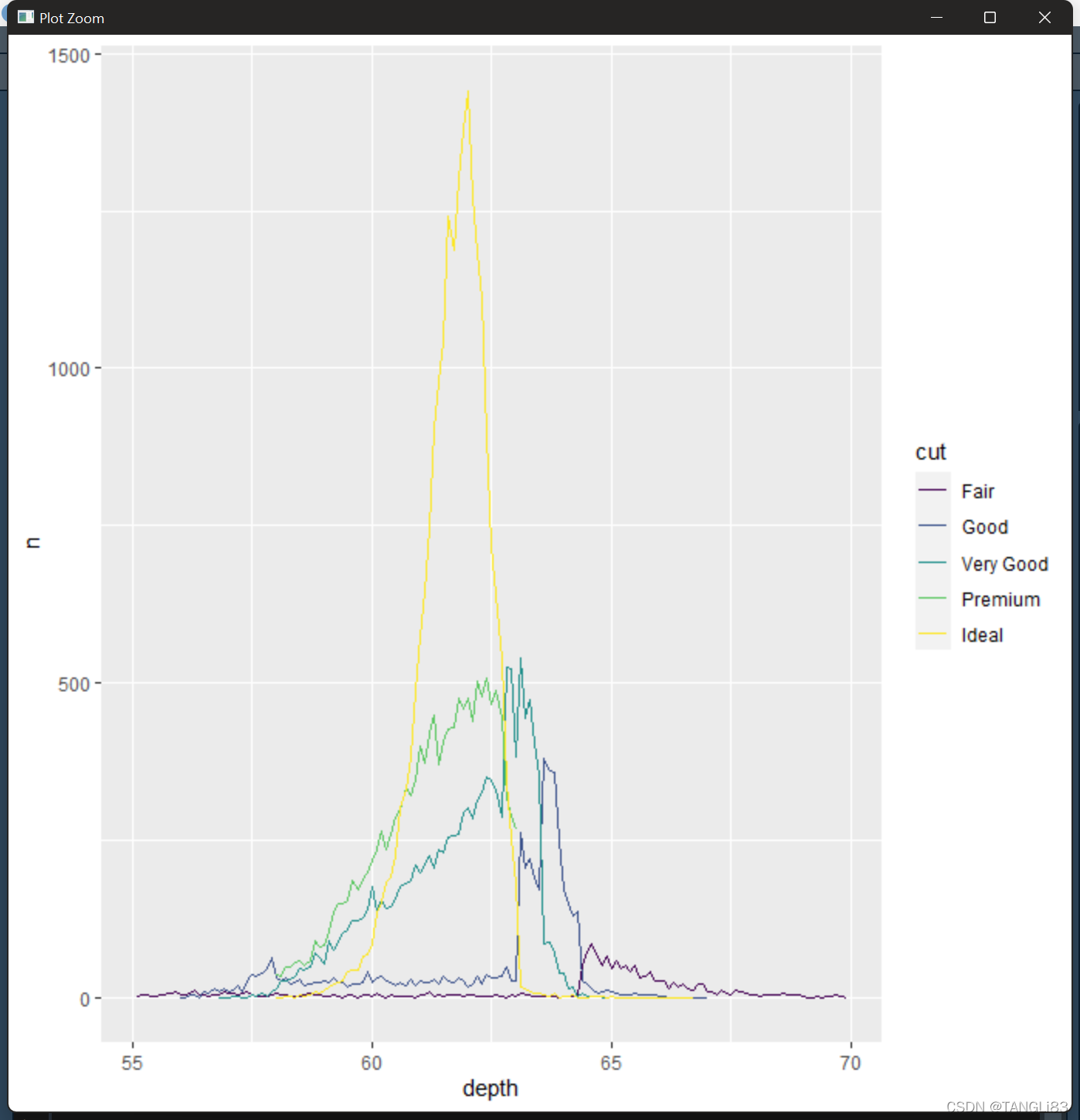Maximize the Plot Zoom window
Image resolution: width=1080 pixels, height=1120 pixels.
[x=990, y=17]
